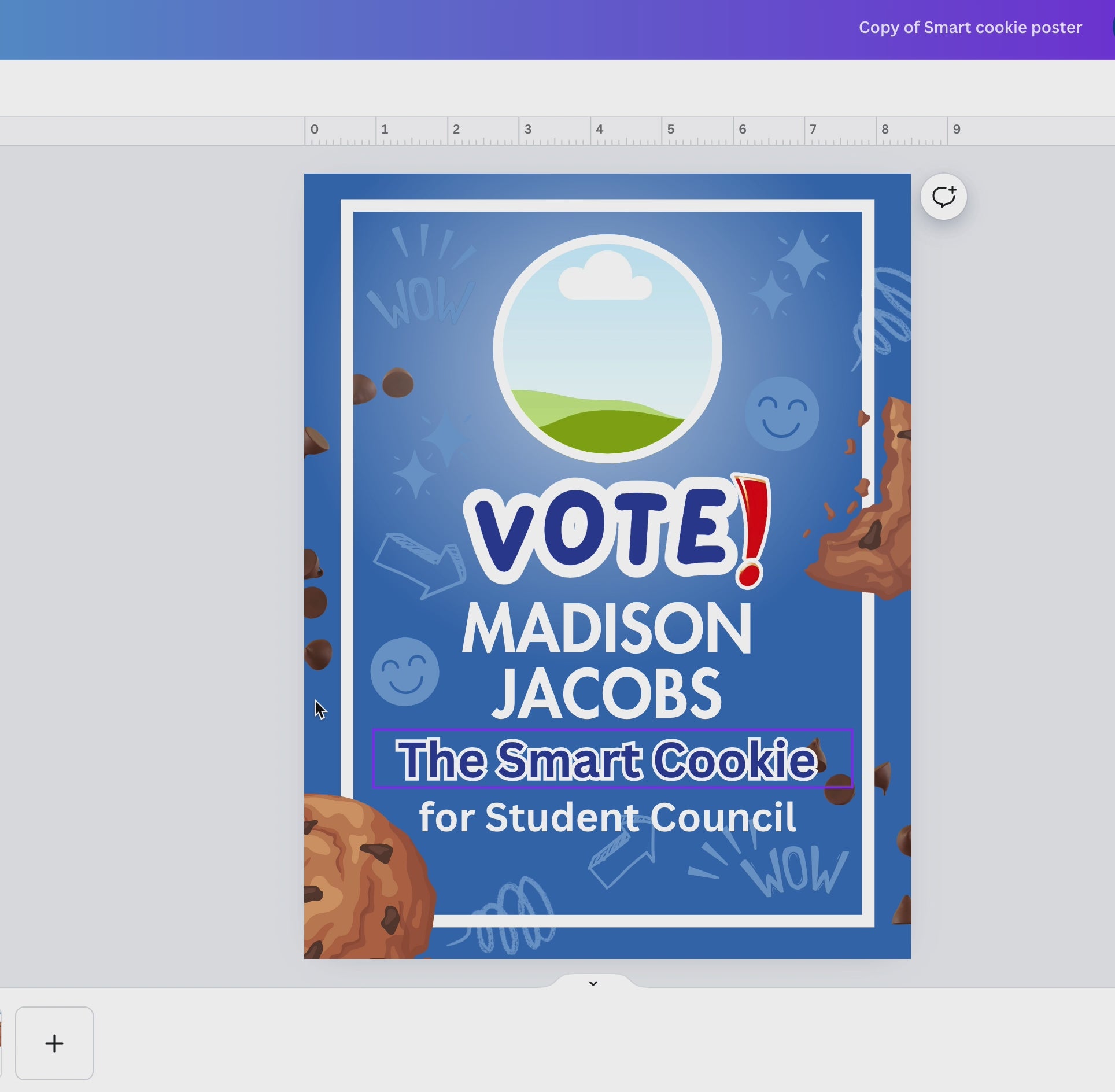Select the 'for Student Council' text
This screenshot has height=1092, width=1115.
[x=607, y=817]
